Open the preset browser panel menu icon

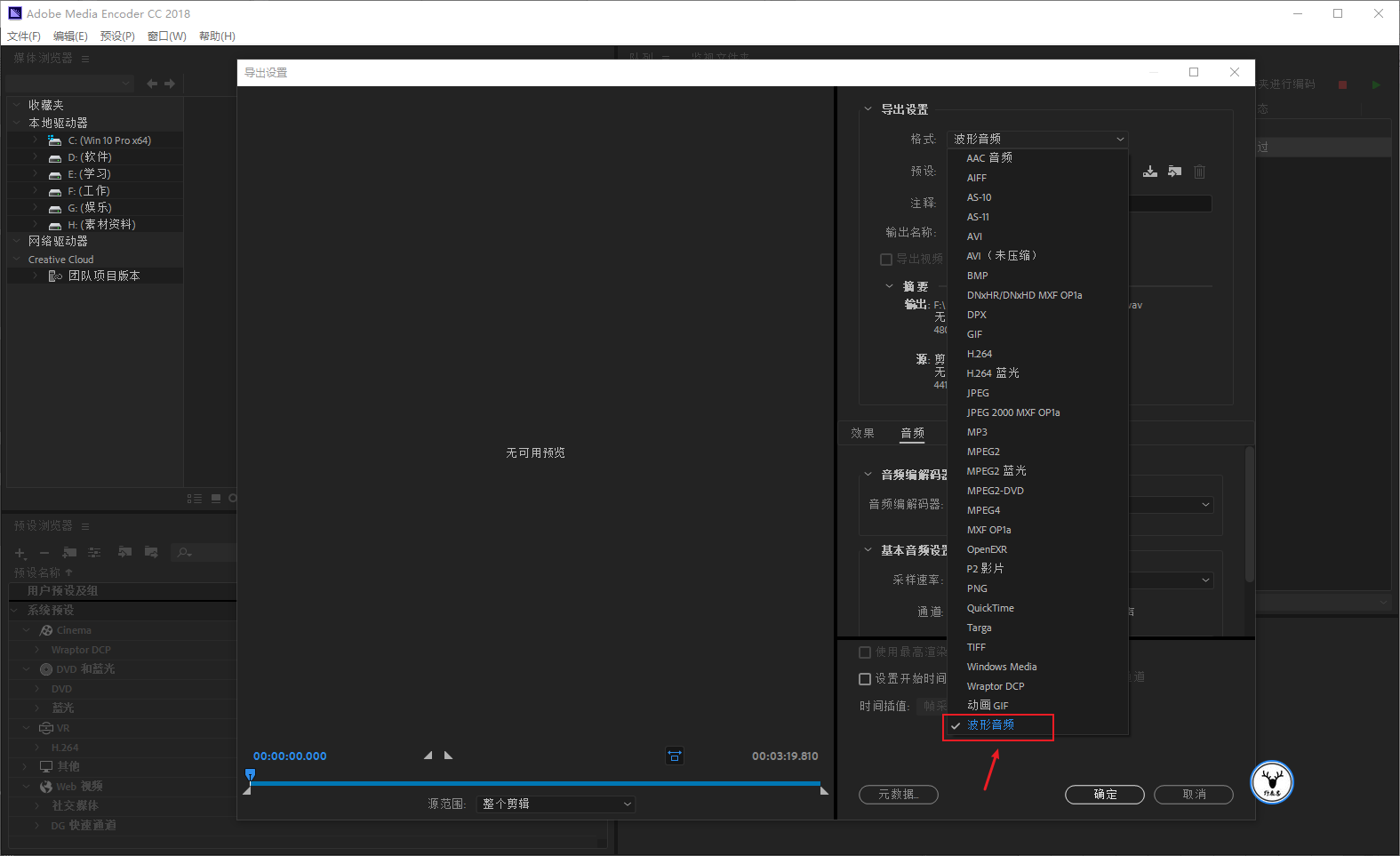(x=85, y=526)
